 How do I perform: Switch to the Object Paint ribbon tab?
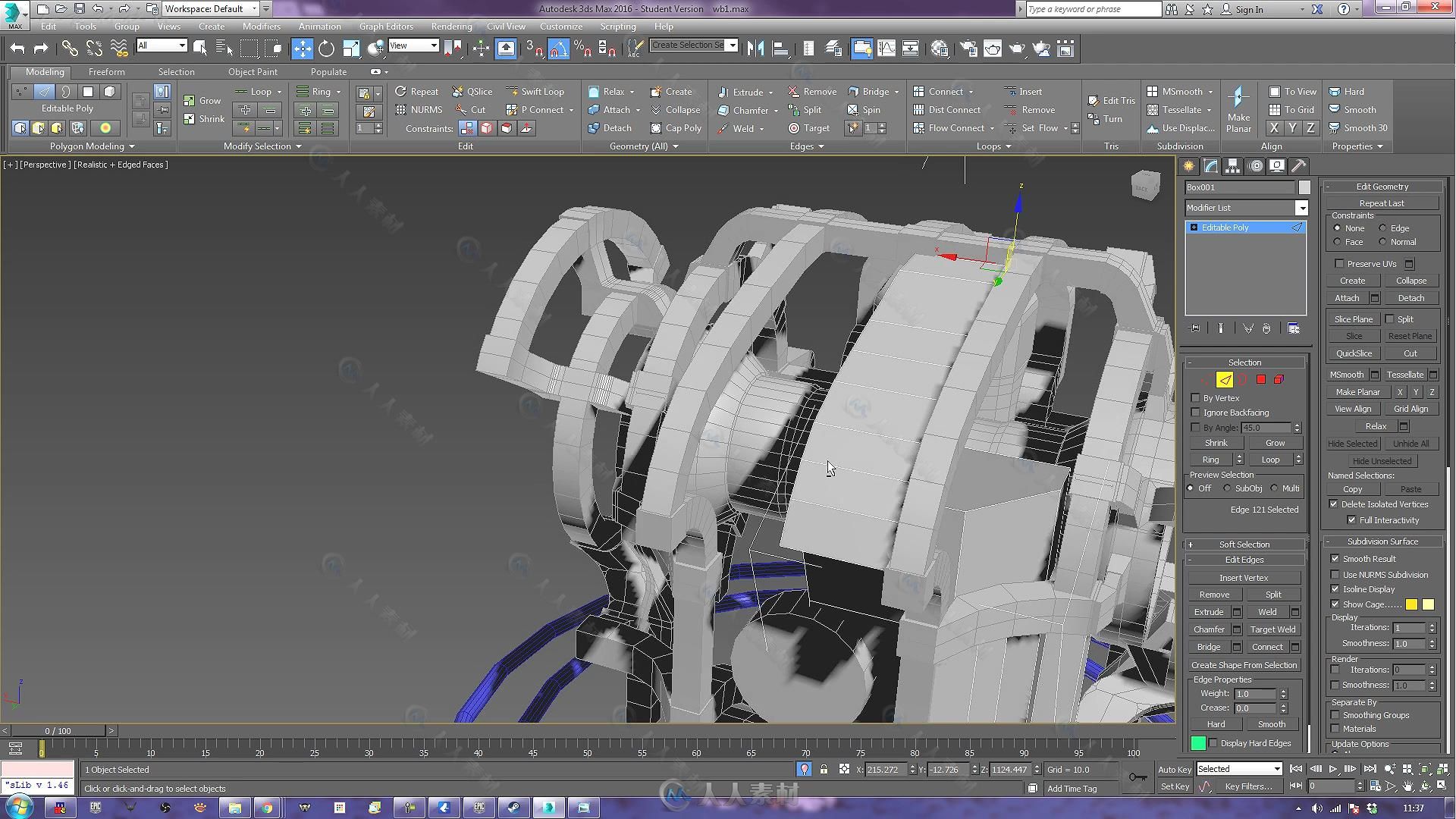[x=253, y=72]
